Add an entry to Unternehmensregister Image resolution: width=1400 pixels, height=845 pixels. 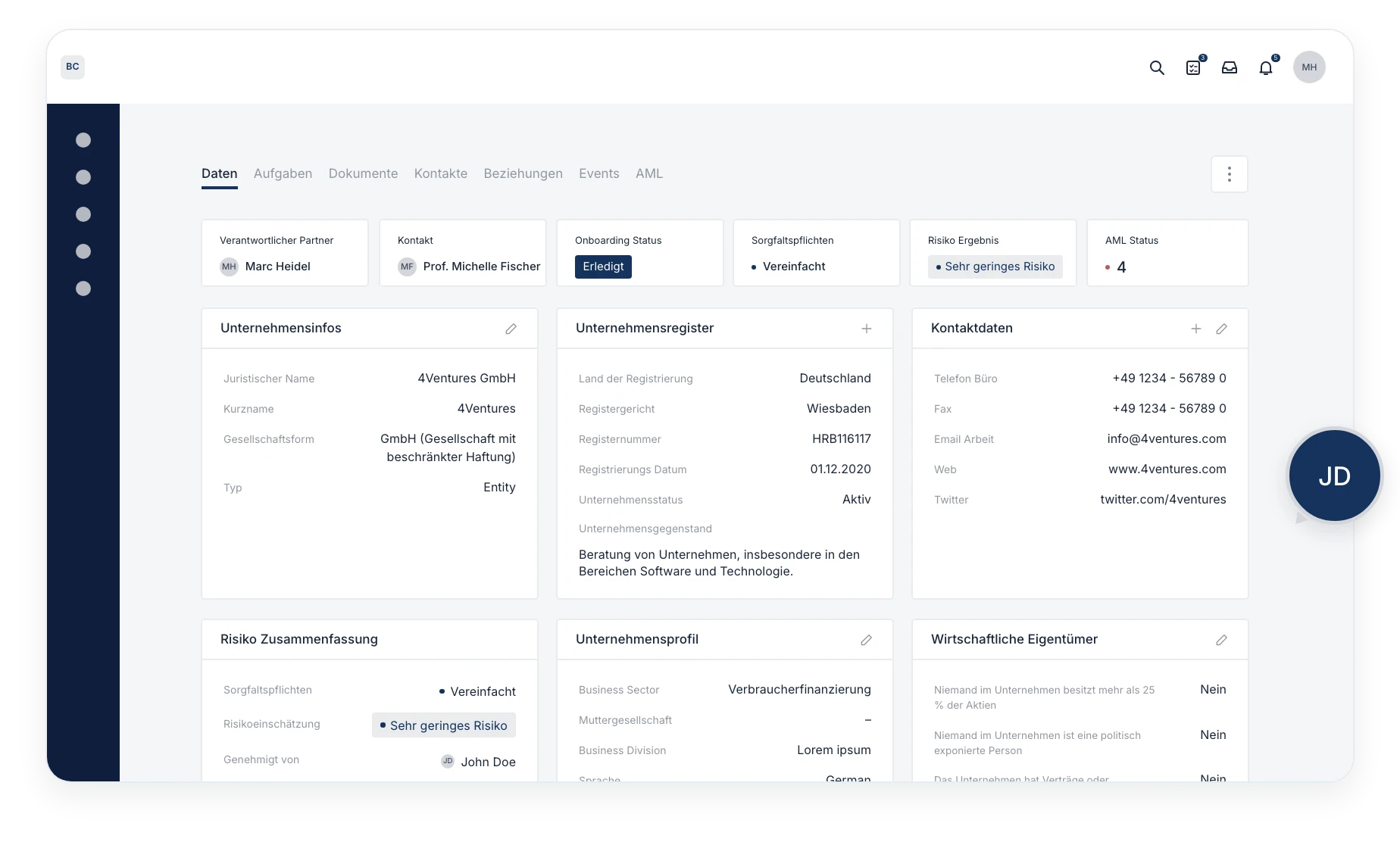(x=867, y=329)
